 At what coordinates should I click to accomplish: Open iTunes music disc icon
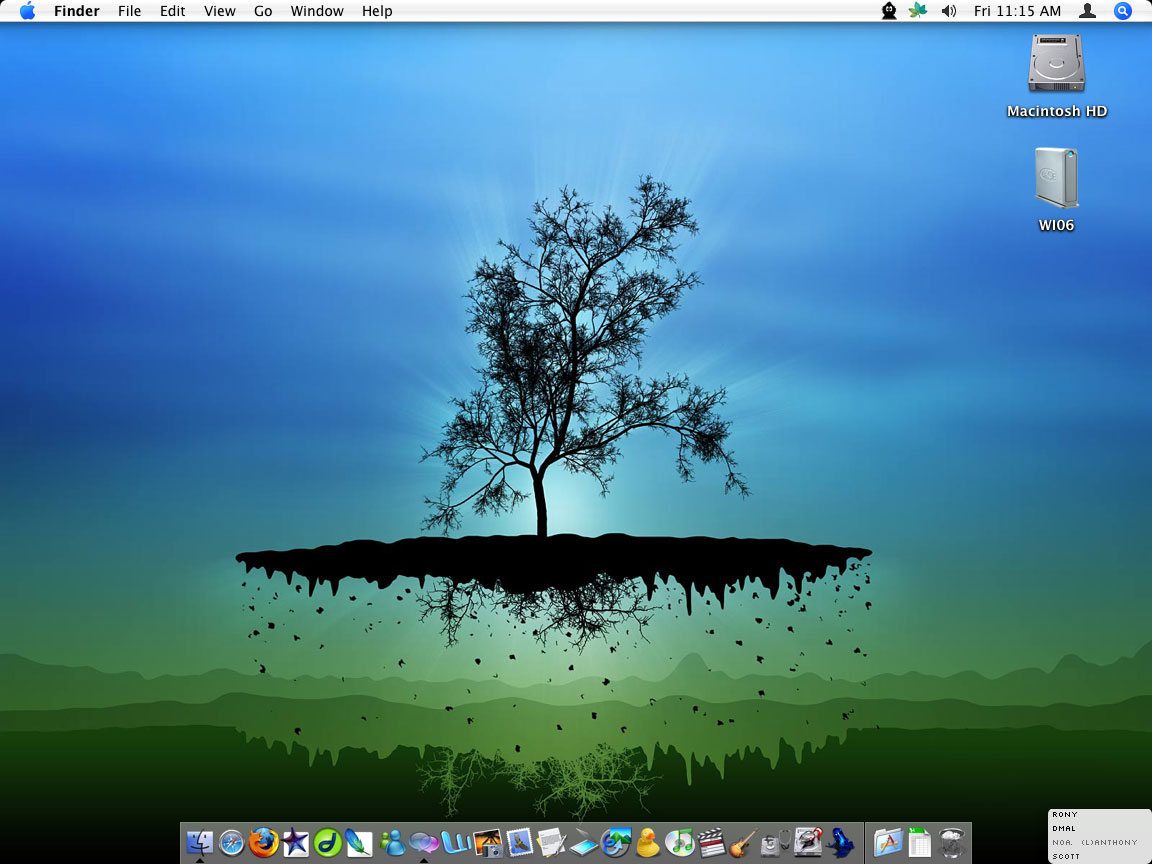tap(680, 842)
